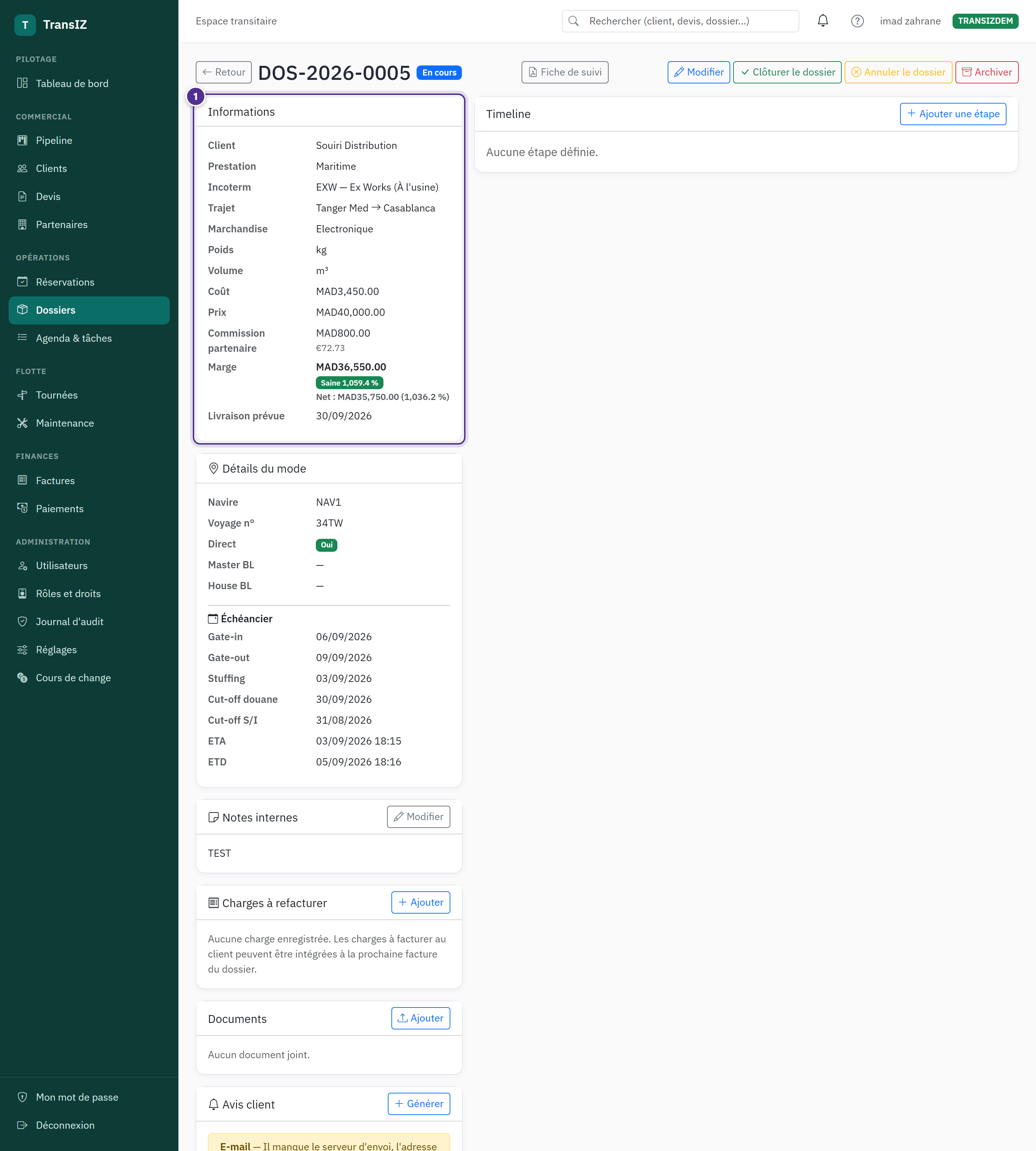1036x1151 pixels.
Task: Focus the Rechercher search field
Action: click(680, 21)
